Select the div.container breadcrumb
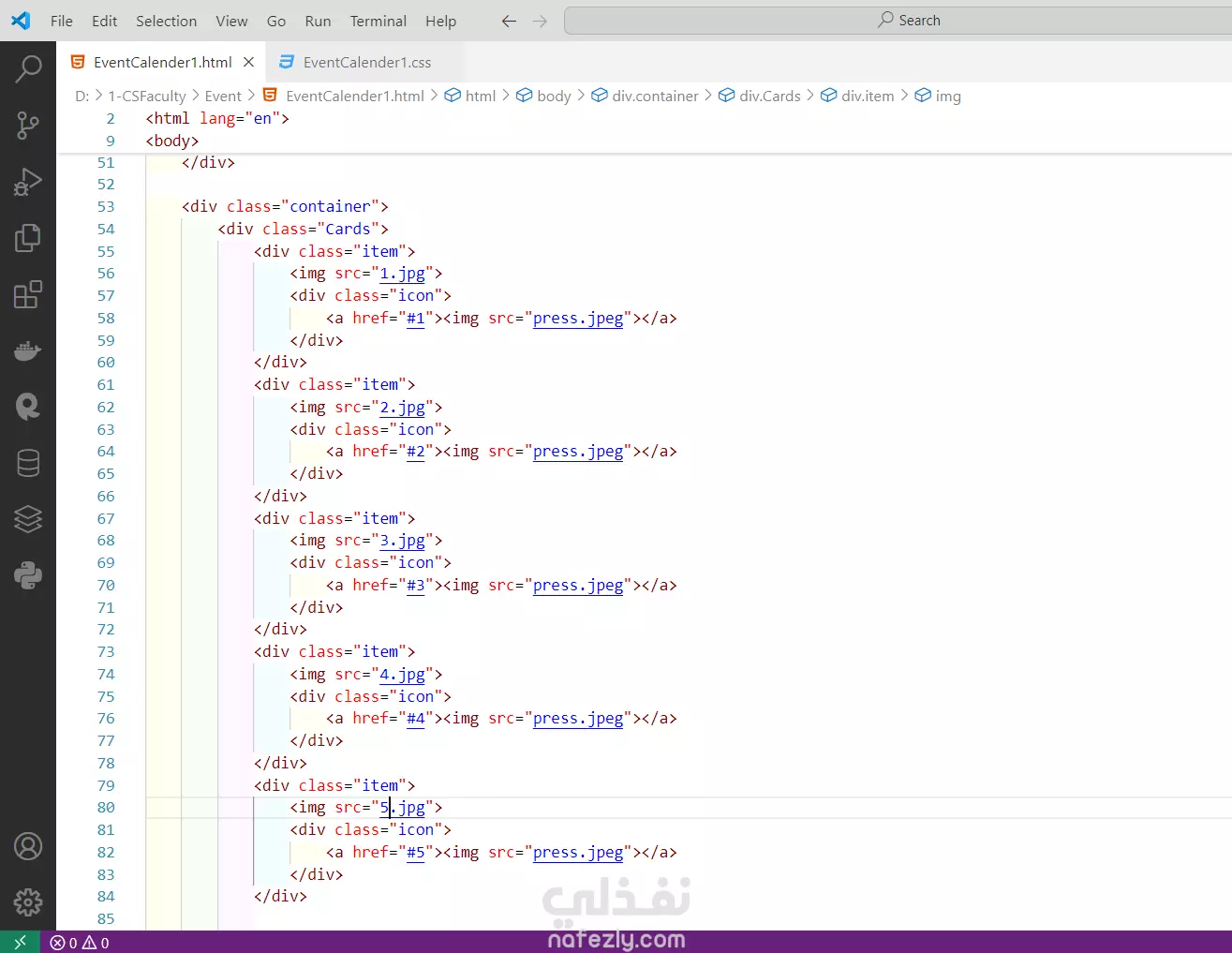Image resolution: width=1232 pixels, height=953 pixels. coord(645,96)
